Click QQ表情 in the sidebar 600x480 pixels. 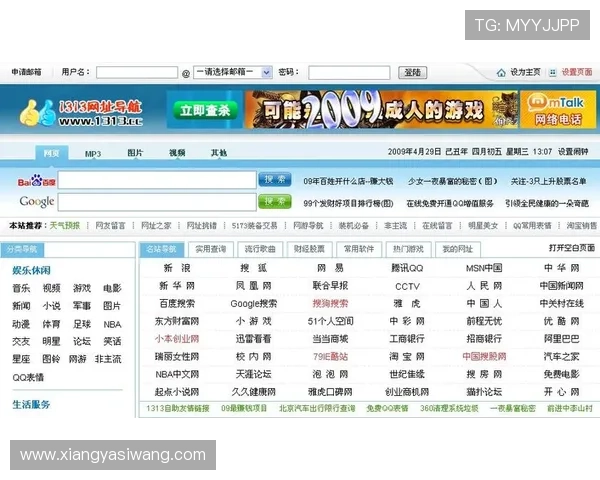click(x=28, y=377)
